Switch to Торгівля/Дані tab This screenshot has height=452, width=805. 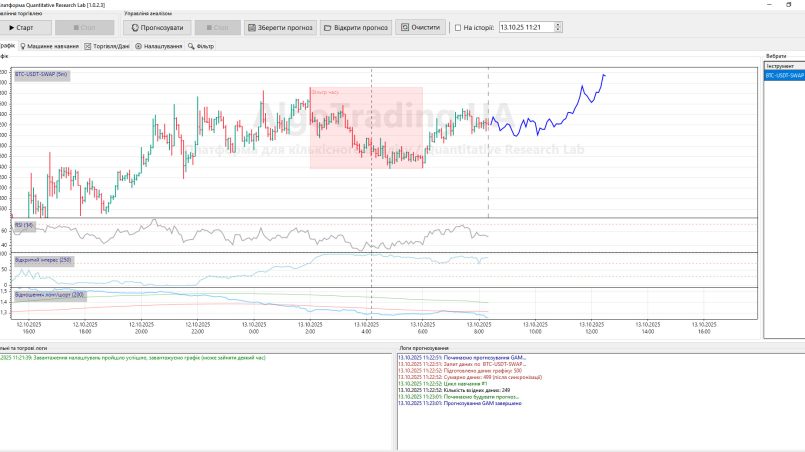(x=110, y=46)
